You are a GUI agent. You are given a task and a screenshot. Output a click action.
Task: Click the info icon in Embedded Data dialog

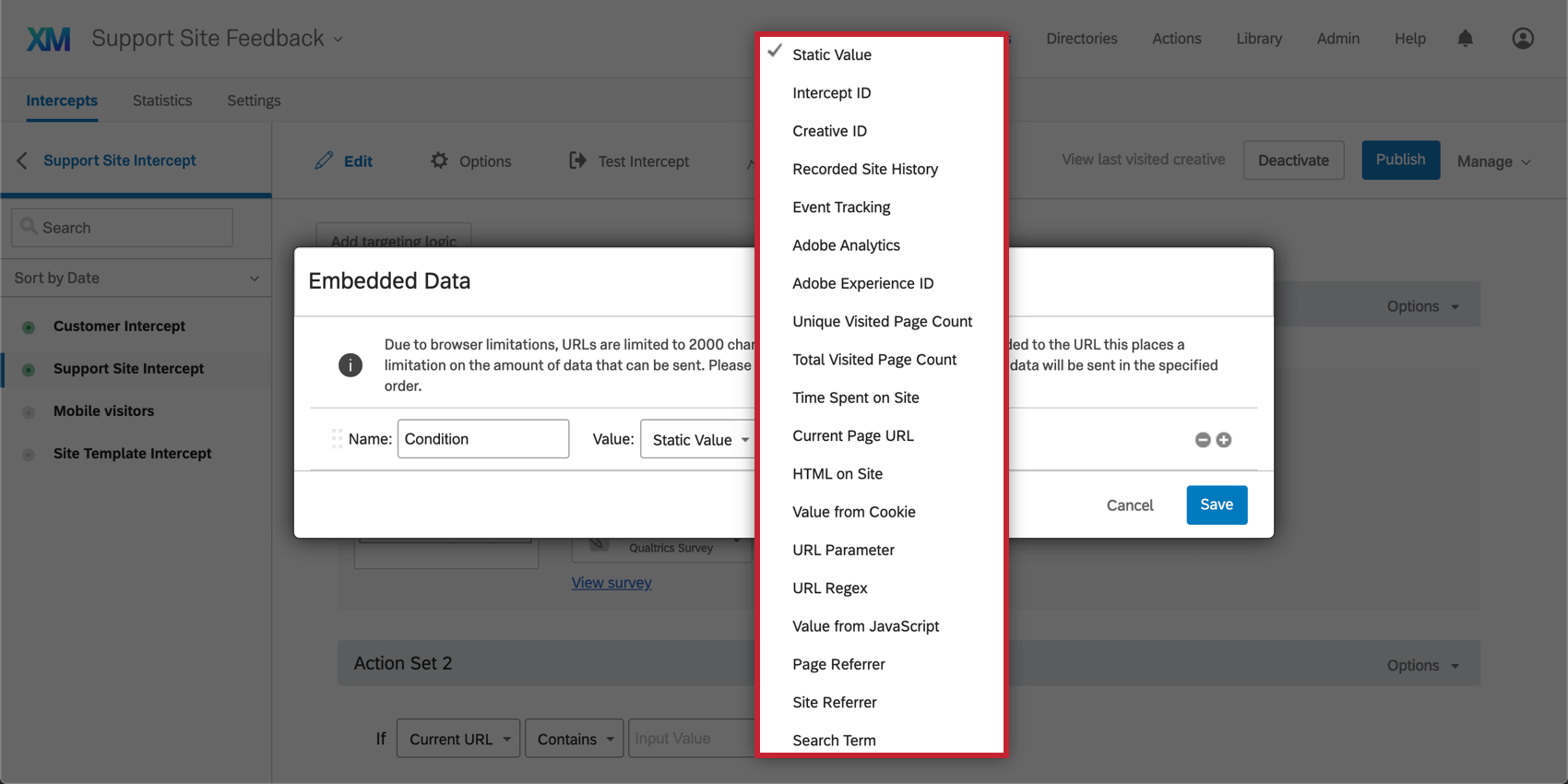(x=350, y=365)
